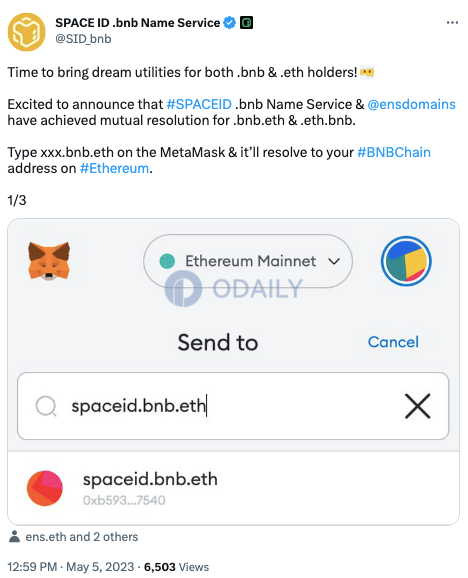Viewport: 468px width, 578px height.
Task: Cancel the Send to dialog
Action: click(393, 342)
